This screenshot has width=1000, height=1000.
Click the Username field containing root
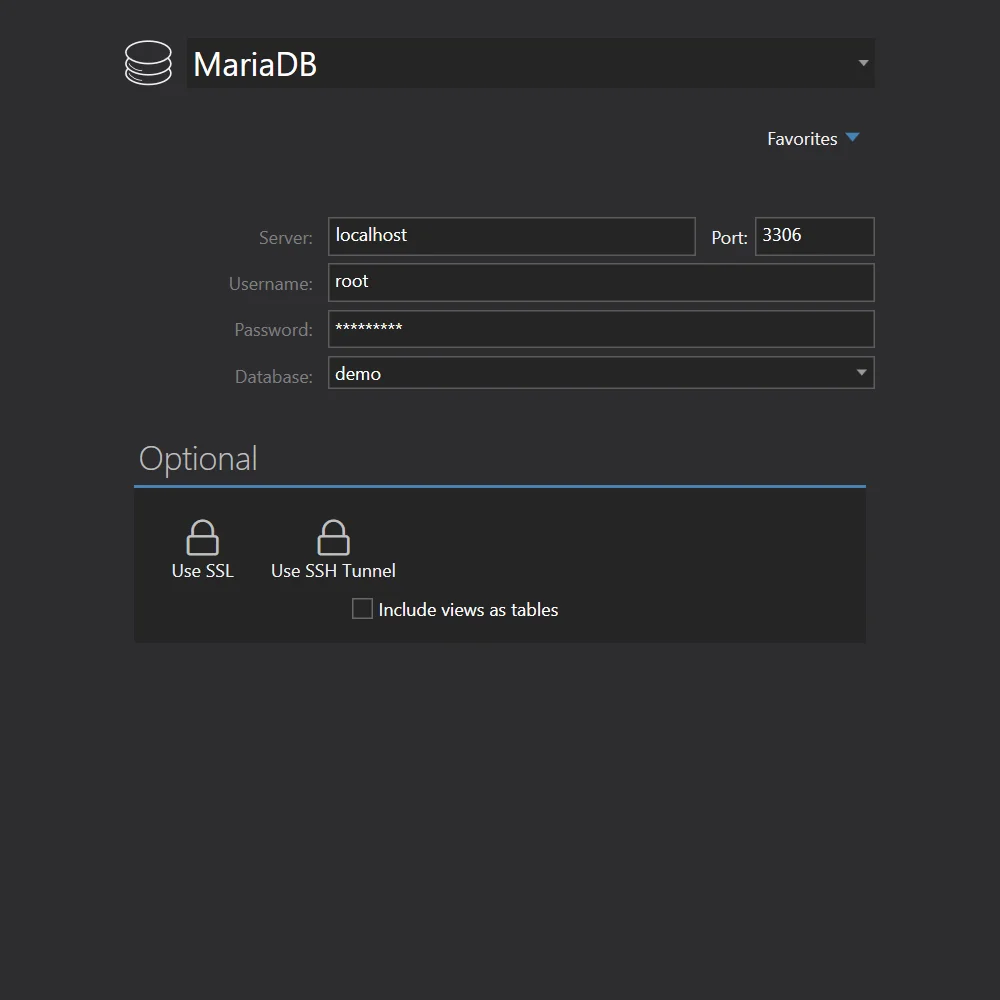(x=600, y=282)
